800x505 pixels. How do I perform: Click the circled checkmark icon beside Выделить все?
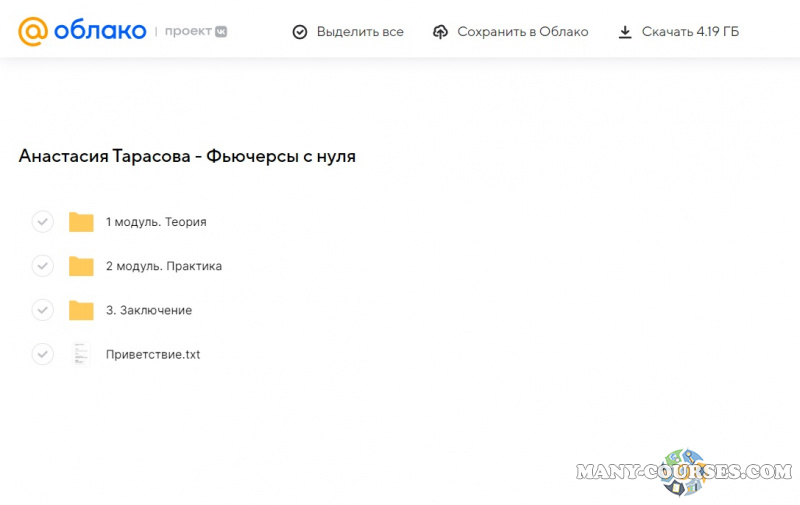point(300,32)
